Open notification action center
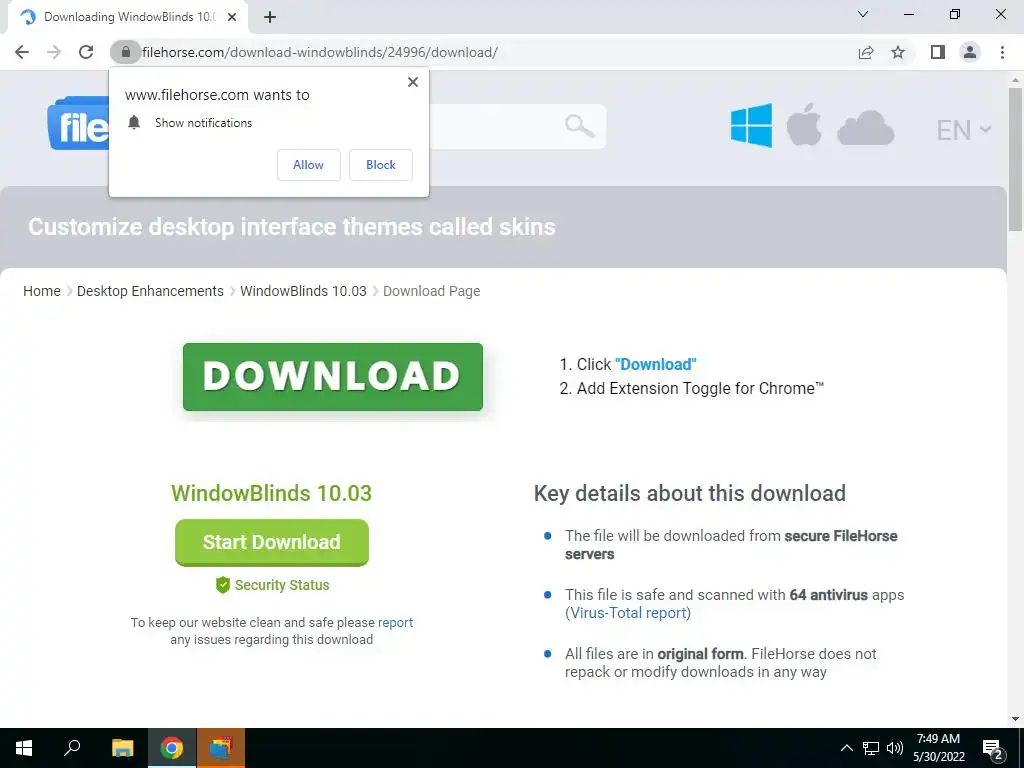 (993, 749)
